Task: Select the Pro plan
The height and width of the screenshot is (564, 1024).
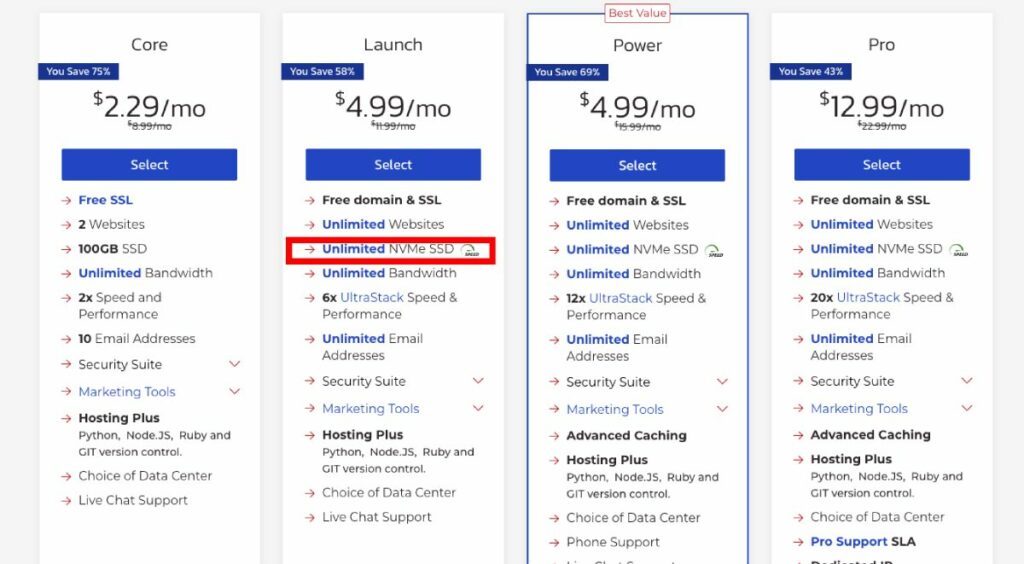Action: pos(881,165)
